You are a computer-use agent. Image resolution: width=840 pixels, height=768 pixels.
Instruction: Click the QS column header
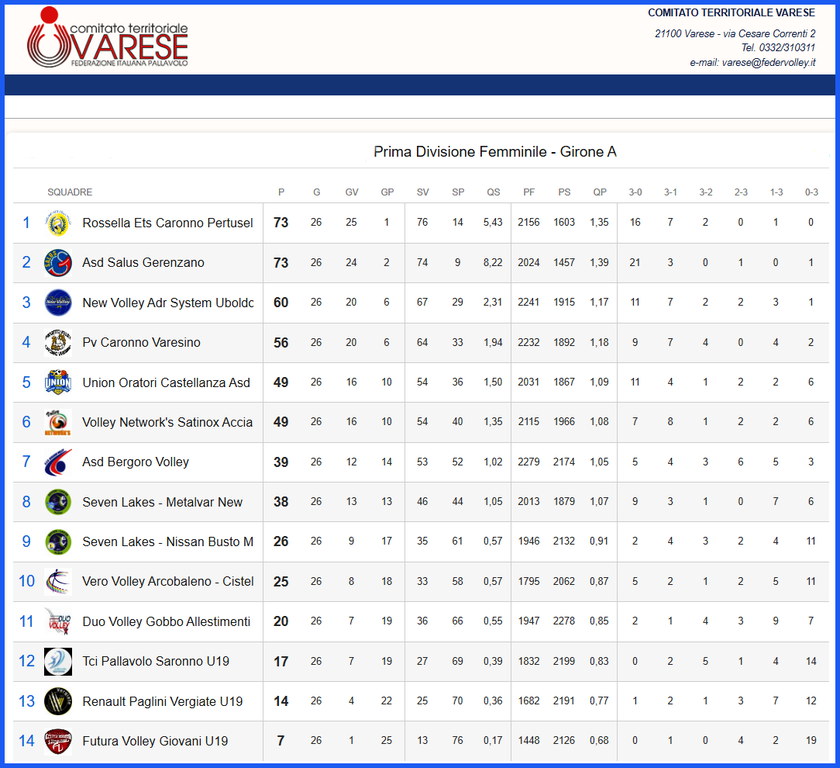tap(493, 192)
